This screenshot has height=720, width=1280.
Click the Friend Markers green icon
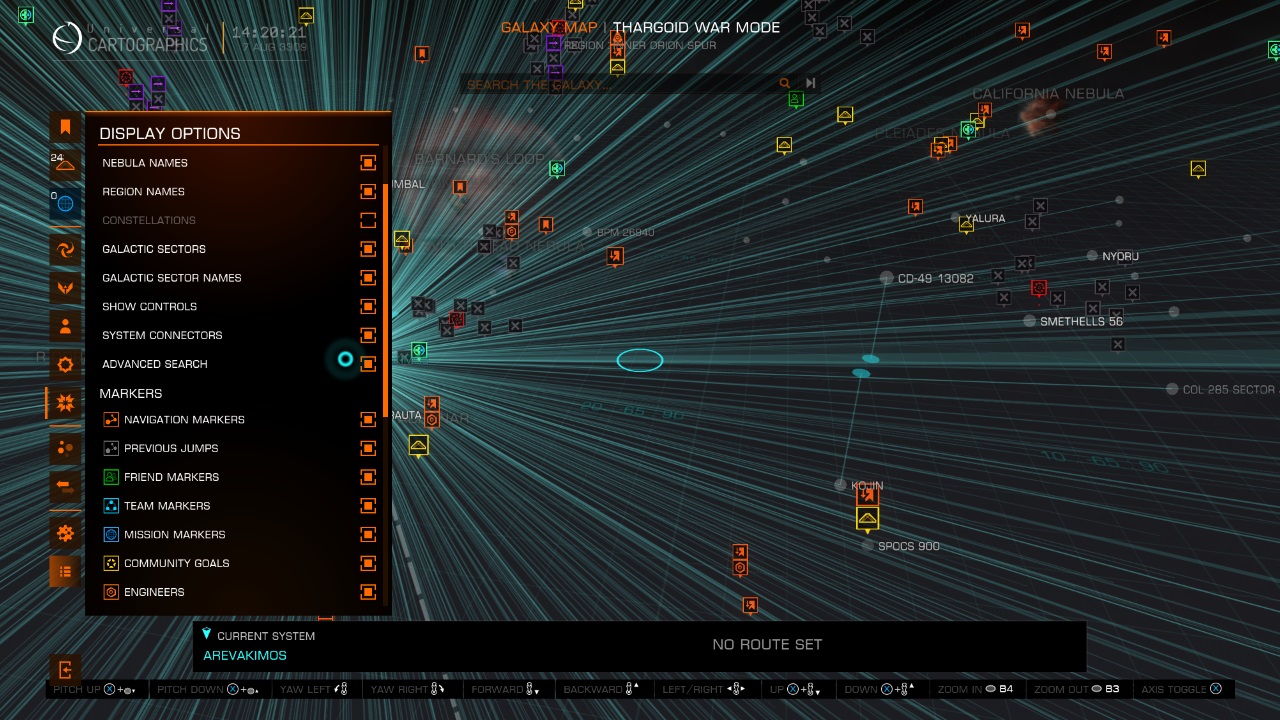coord(111,477)
